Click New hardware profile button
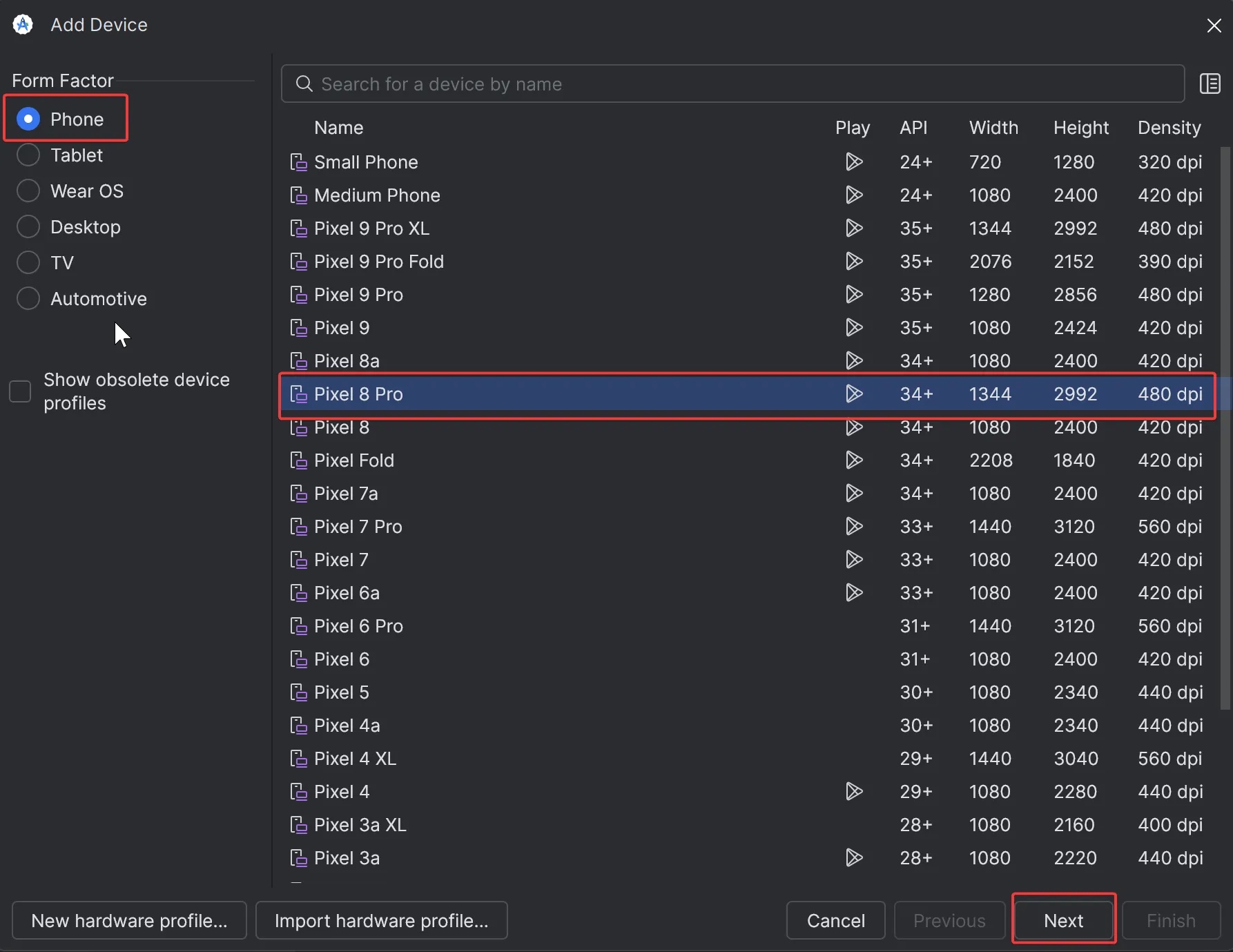 [129, 920]
